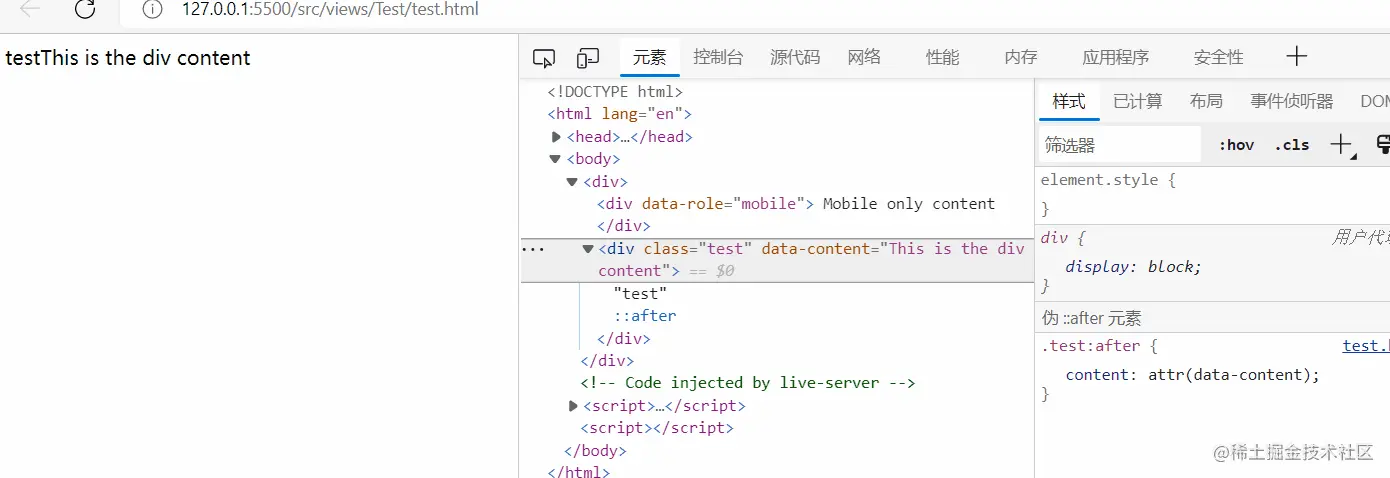Select the live-server injected comment line

748,383
